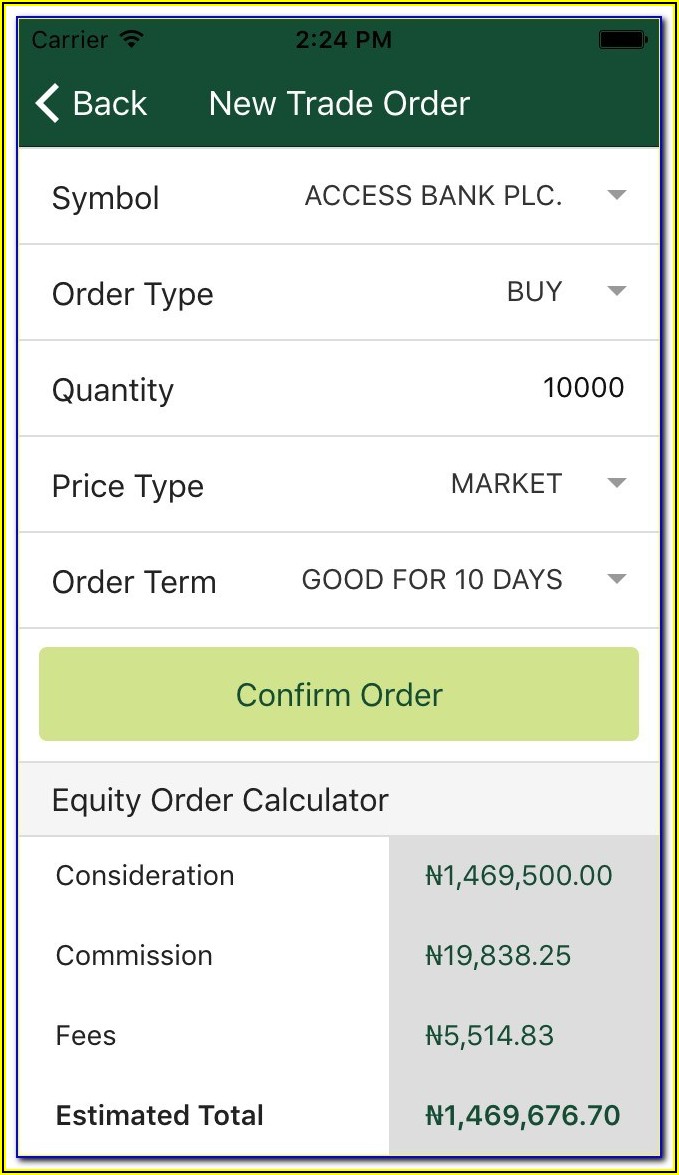Image resolution: width=679 pixels, height=1175 pixels.
Task: Expand the Symbol dropdown arrow
Action: point(617,195)
